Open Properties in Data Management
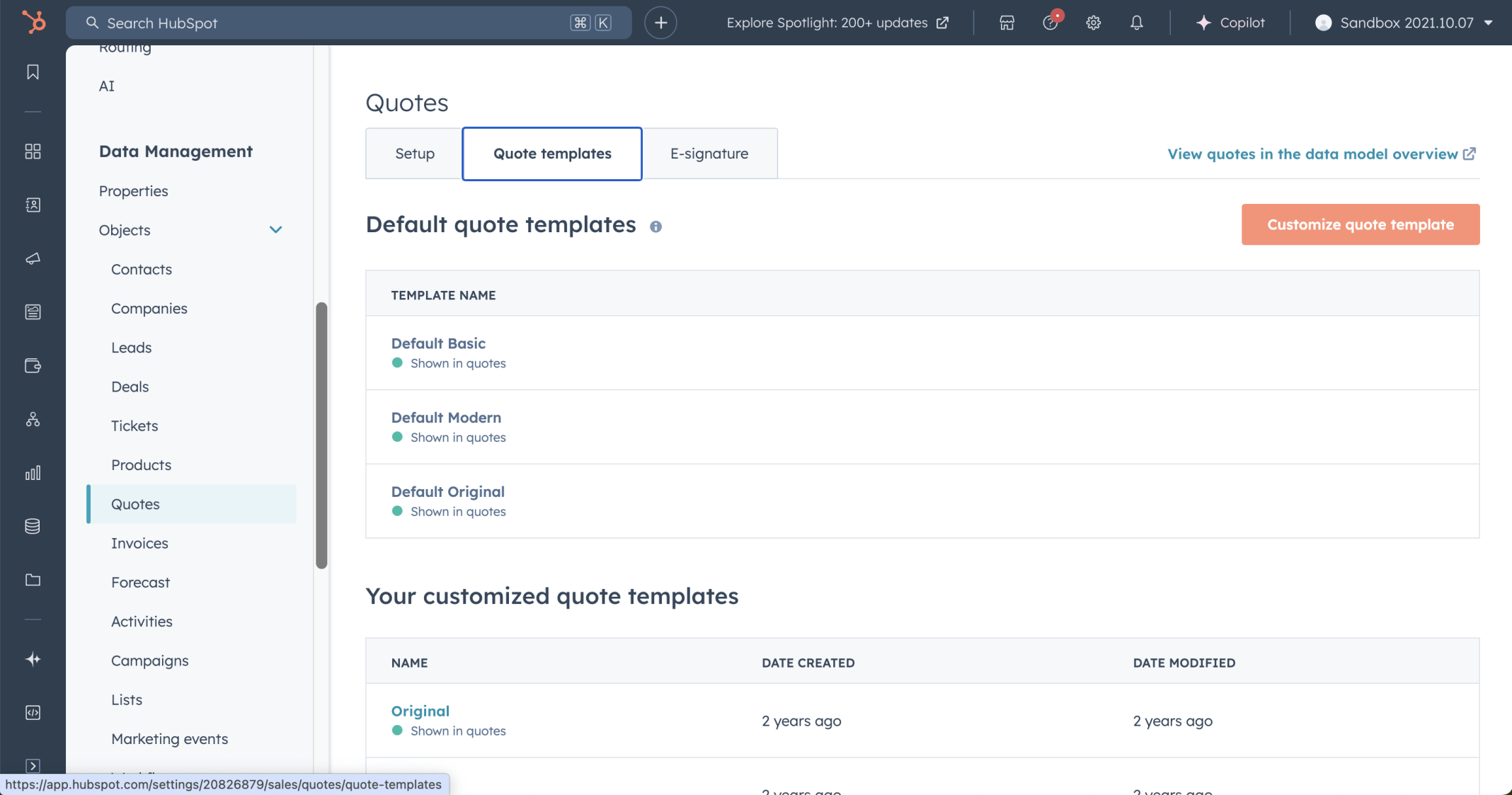This screenshot has height=795, width=1512. pyautogui.click(x=133, y=191)
